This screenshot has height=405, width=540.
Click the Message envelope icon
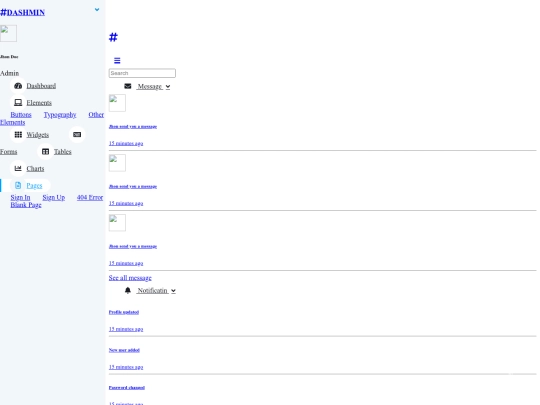click(x=128, y=86)
